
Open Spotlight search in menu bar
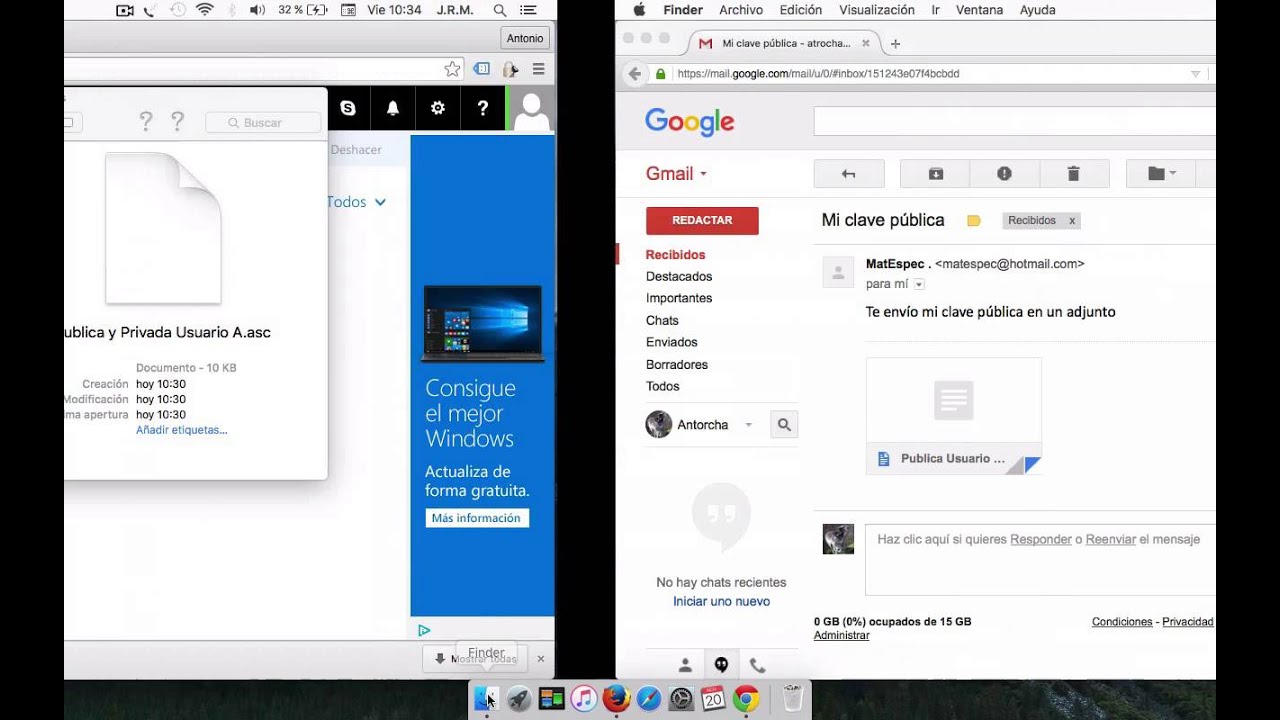click(x=500, y=10)
